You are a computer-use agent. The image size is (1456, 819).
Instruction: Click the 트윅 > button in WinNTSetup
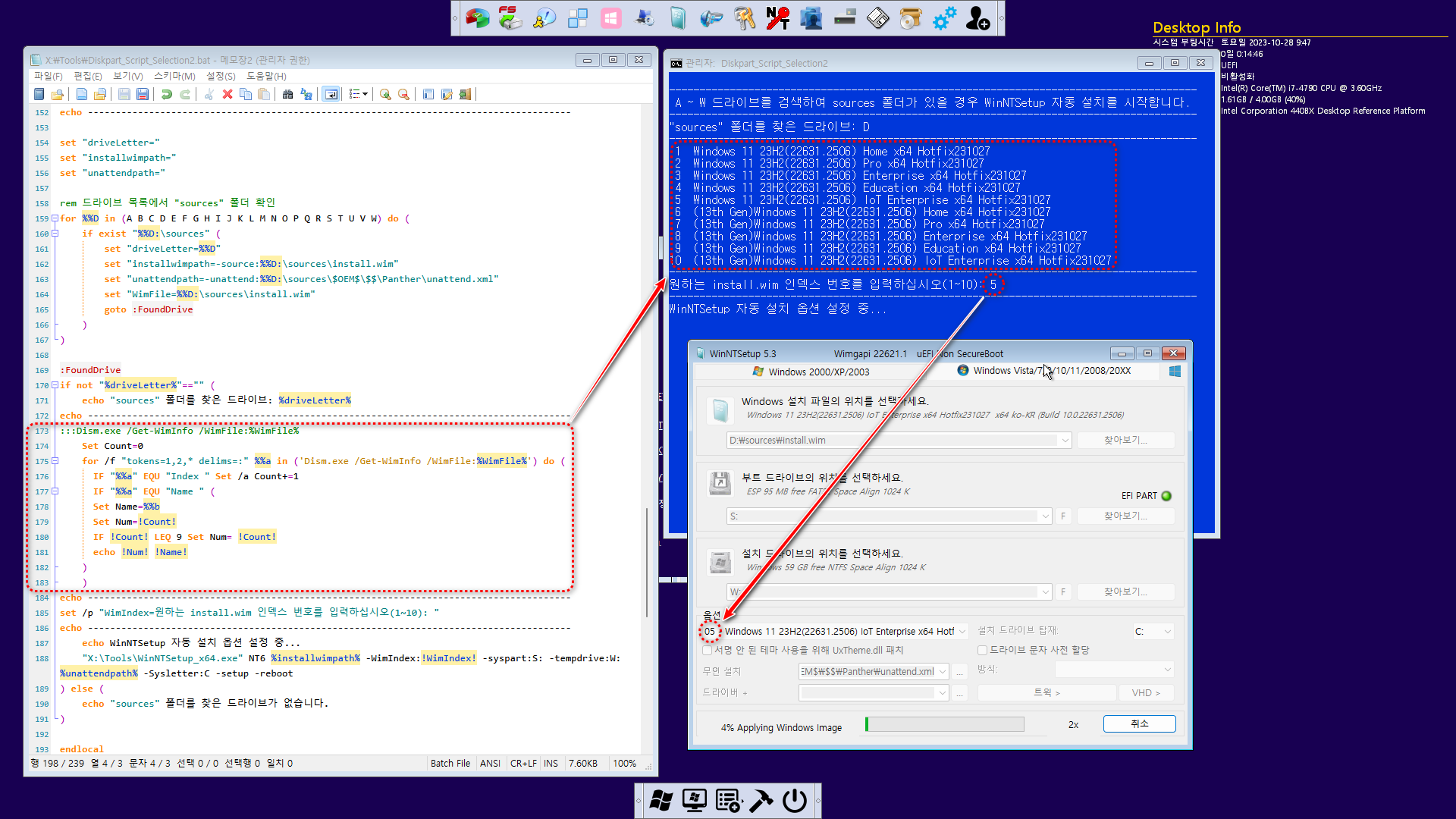pyautogui.click(x=1046, y=693)
